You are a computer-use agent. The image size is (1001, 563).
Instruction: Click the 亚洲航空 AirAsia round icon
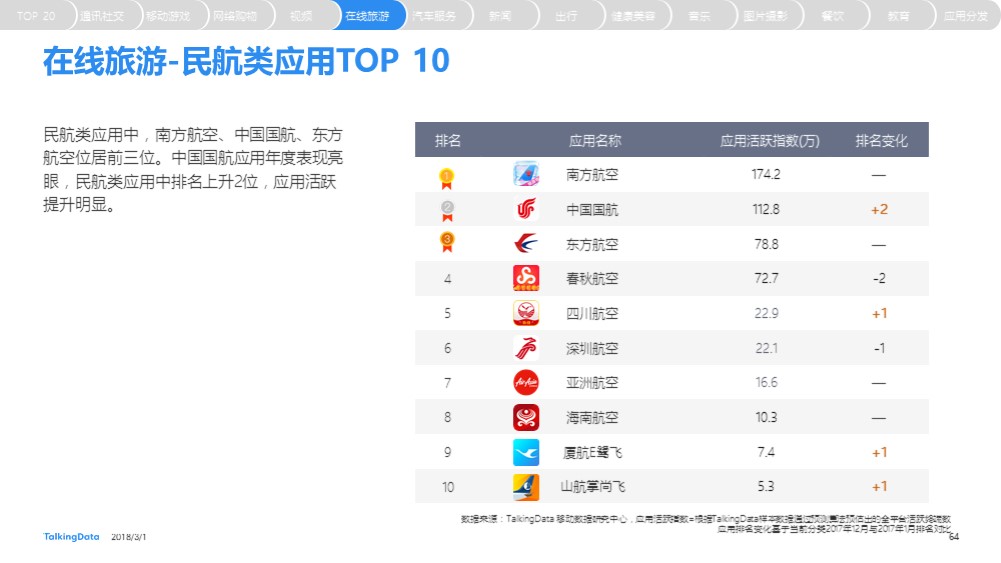click(526, 382)
